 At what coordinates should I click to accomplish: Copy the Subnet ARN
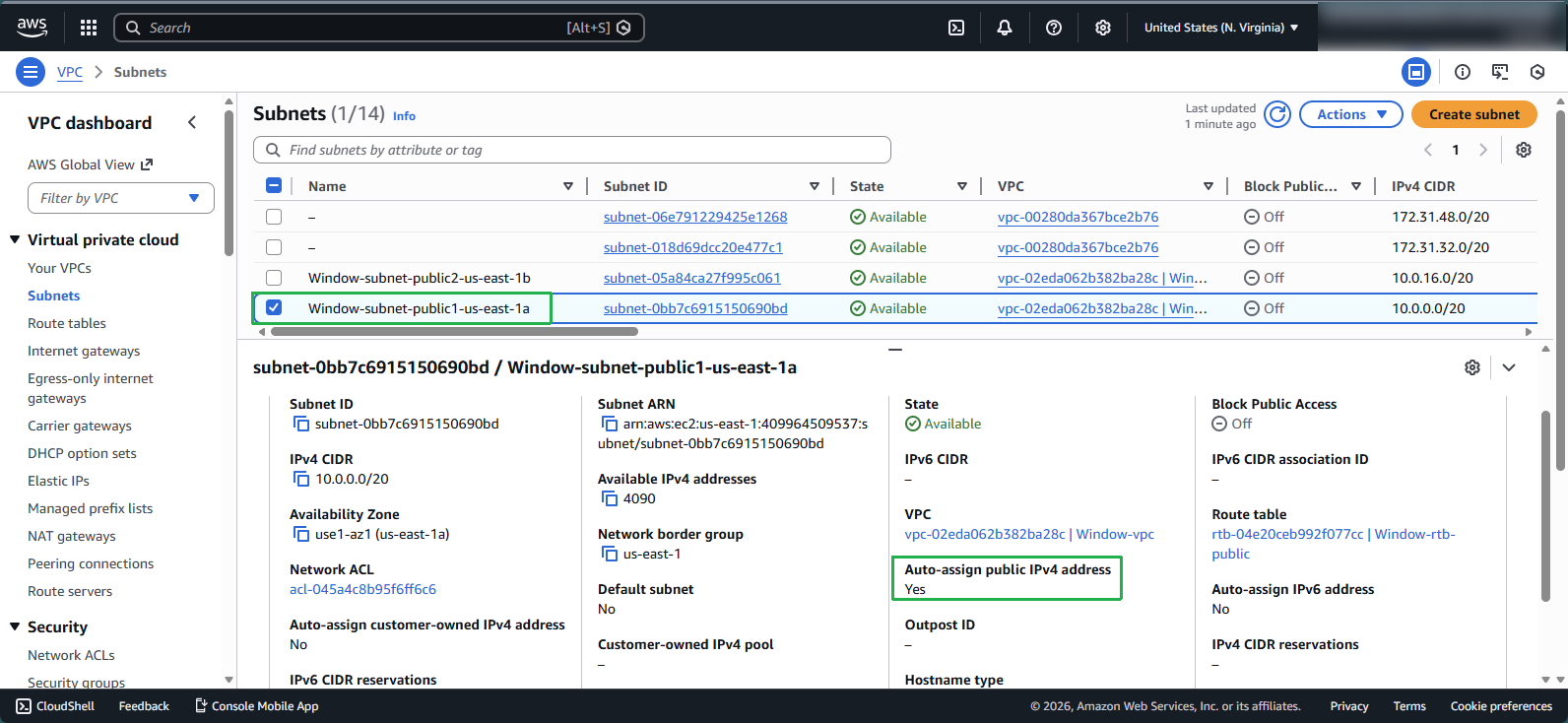coord(610,424)
